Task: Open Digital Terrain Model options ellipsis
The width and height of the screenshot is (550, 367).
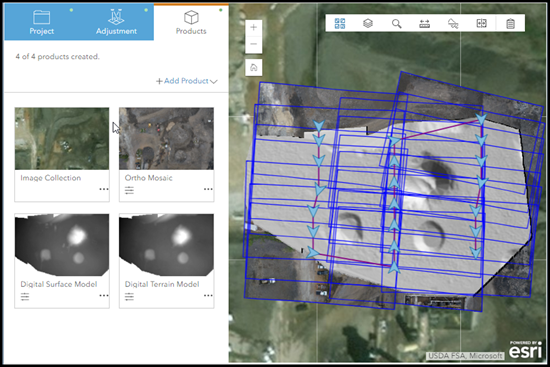Action: point(208,295)
